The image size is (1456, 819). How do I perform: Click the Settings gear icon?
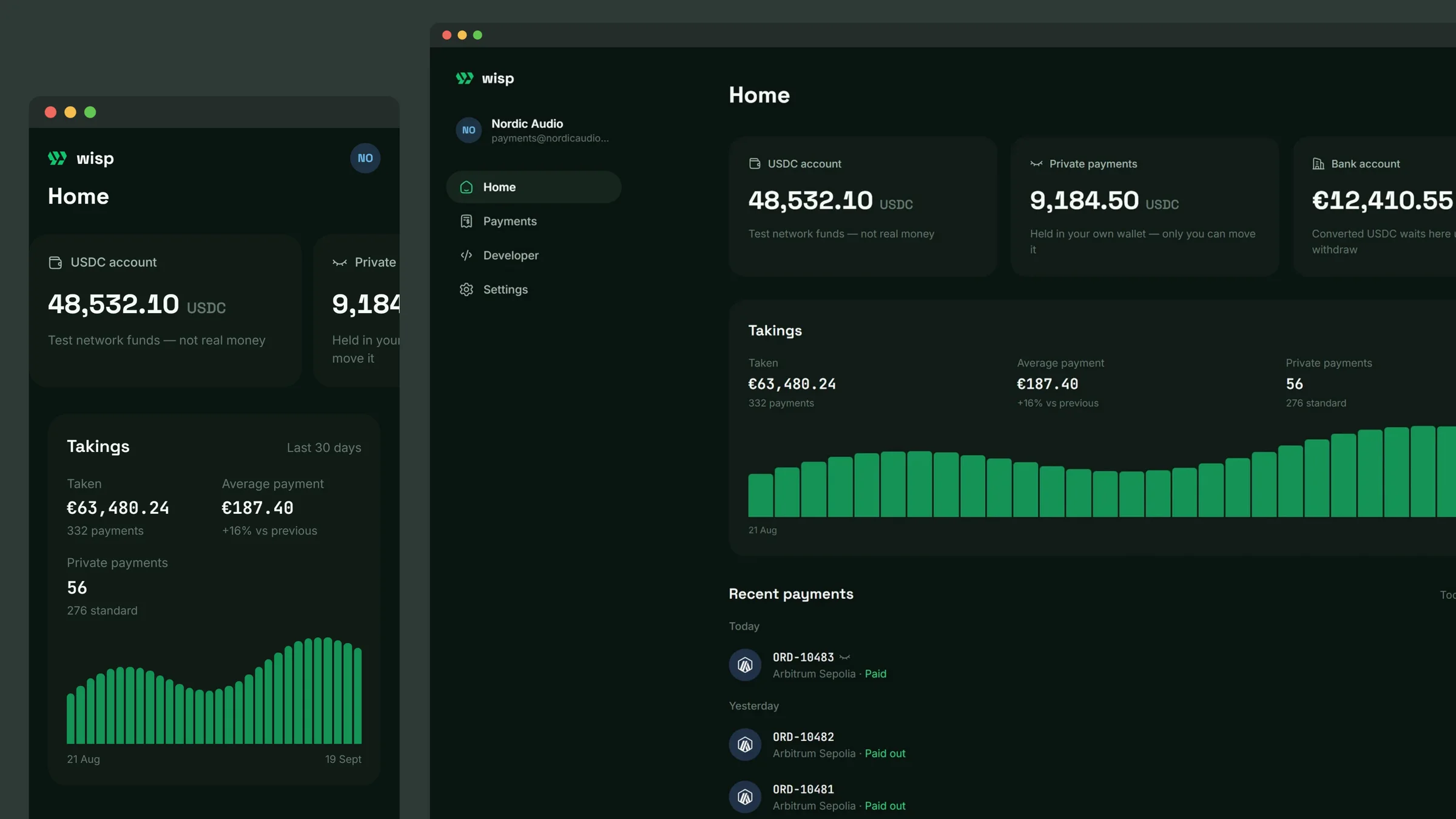click(466, 289)
